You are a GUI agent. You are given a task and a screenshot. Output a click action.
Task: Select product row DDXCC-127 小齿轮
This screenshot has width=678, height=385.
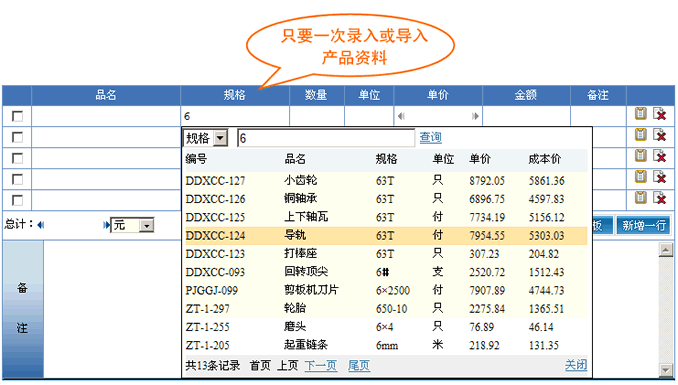tap(386, 181)
